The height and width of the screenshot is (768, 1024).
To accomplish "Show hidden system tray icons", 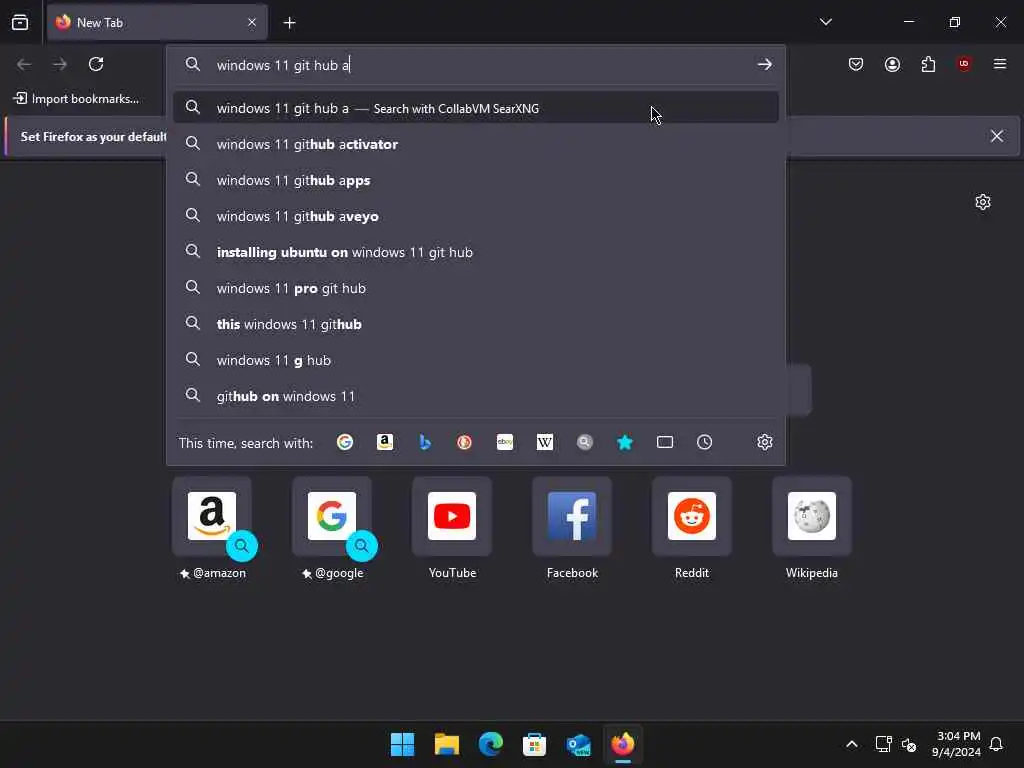I will tap(852, 744).
